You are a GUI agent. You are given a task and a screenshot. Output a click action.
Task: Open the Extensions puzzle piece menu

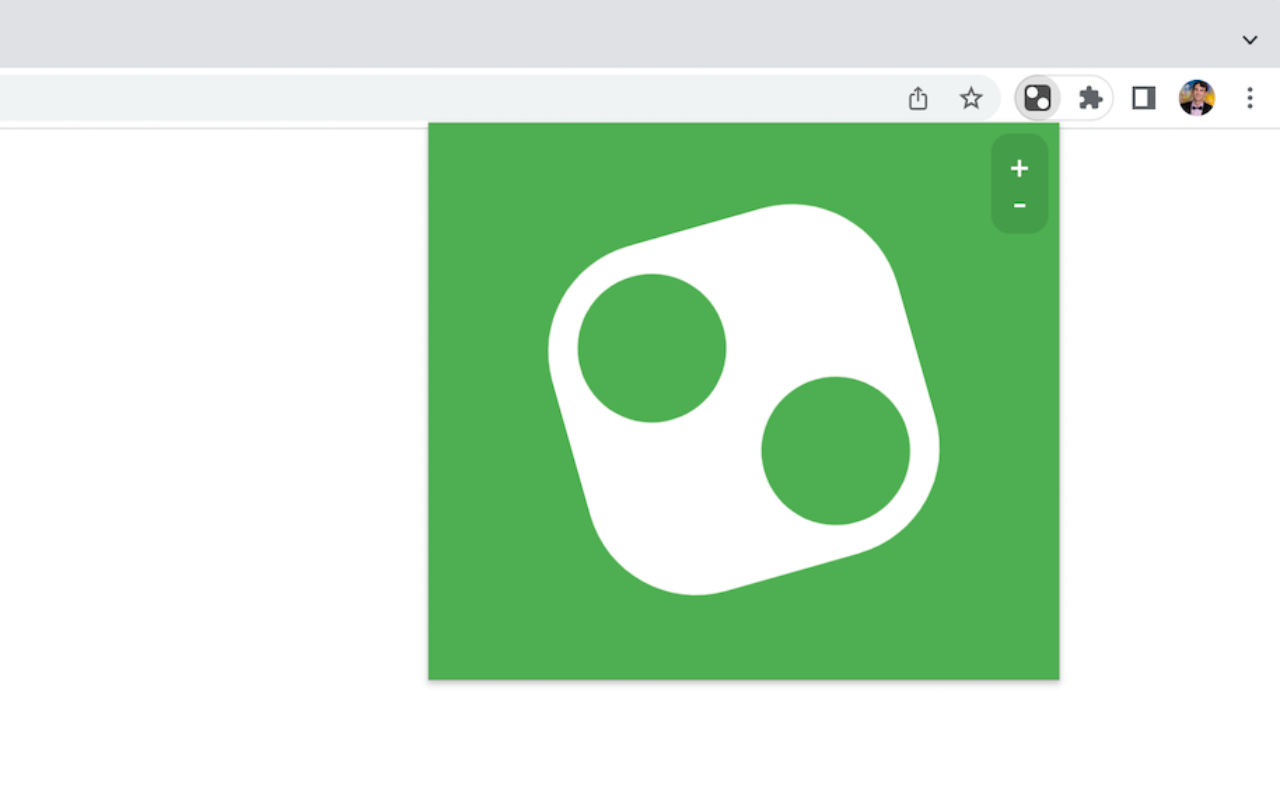(1090, 98)
